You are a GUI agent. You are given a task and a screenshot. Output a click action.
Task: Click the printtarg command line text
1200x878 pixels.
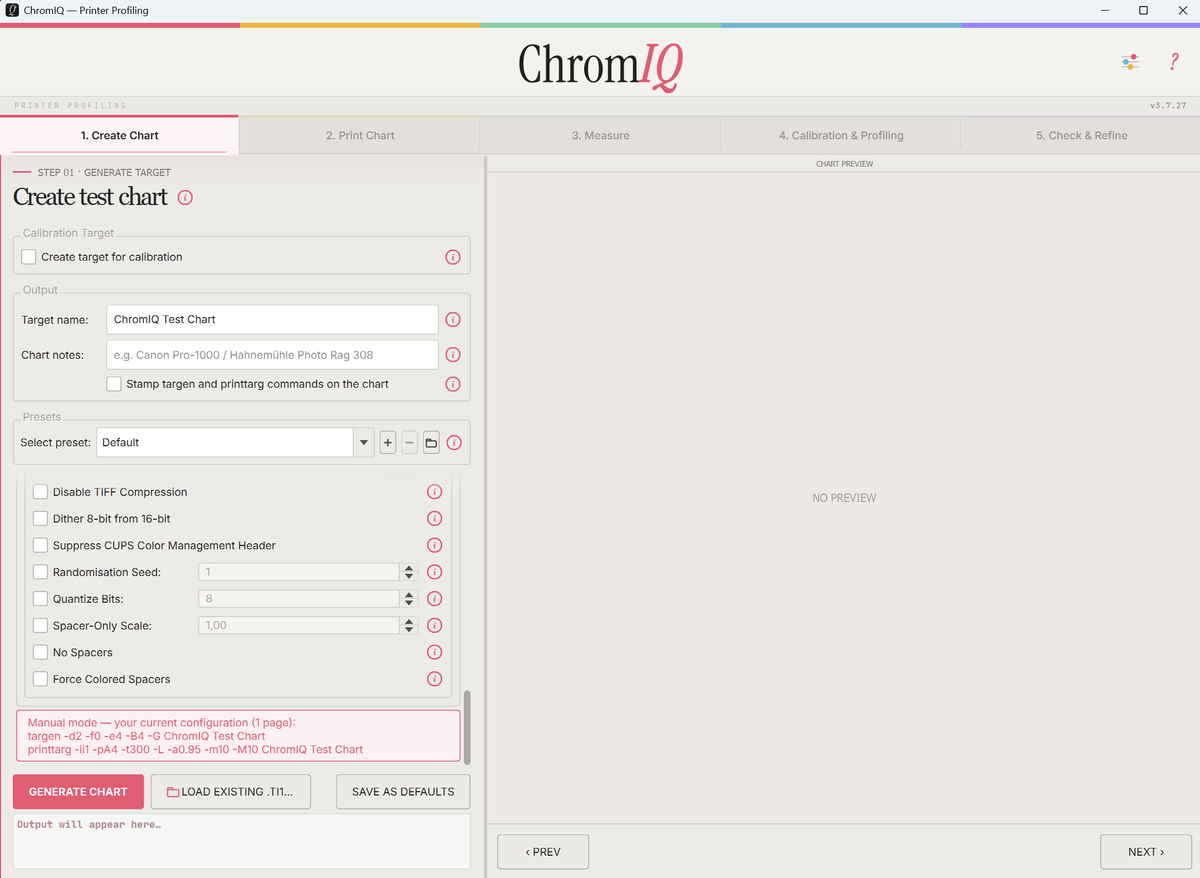click(195, 749)
